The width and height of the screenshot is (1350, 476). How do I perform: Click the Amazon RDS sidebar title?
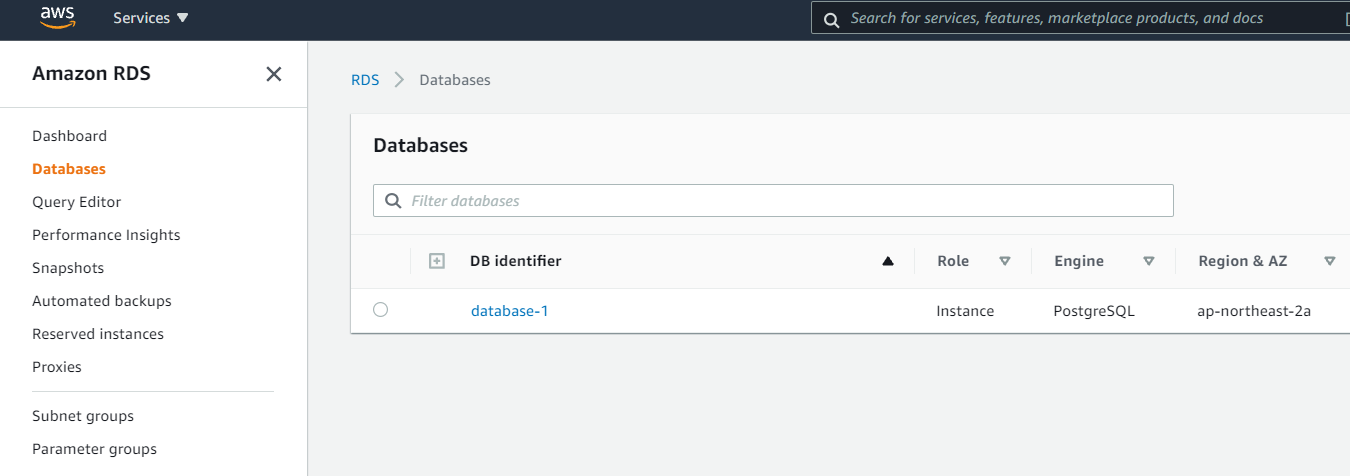(x=91, y=74)
